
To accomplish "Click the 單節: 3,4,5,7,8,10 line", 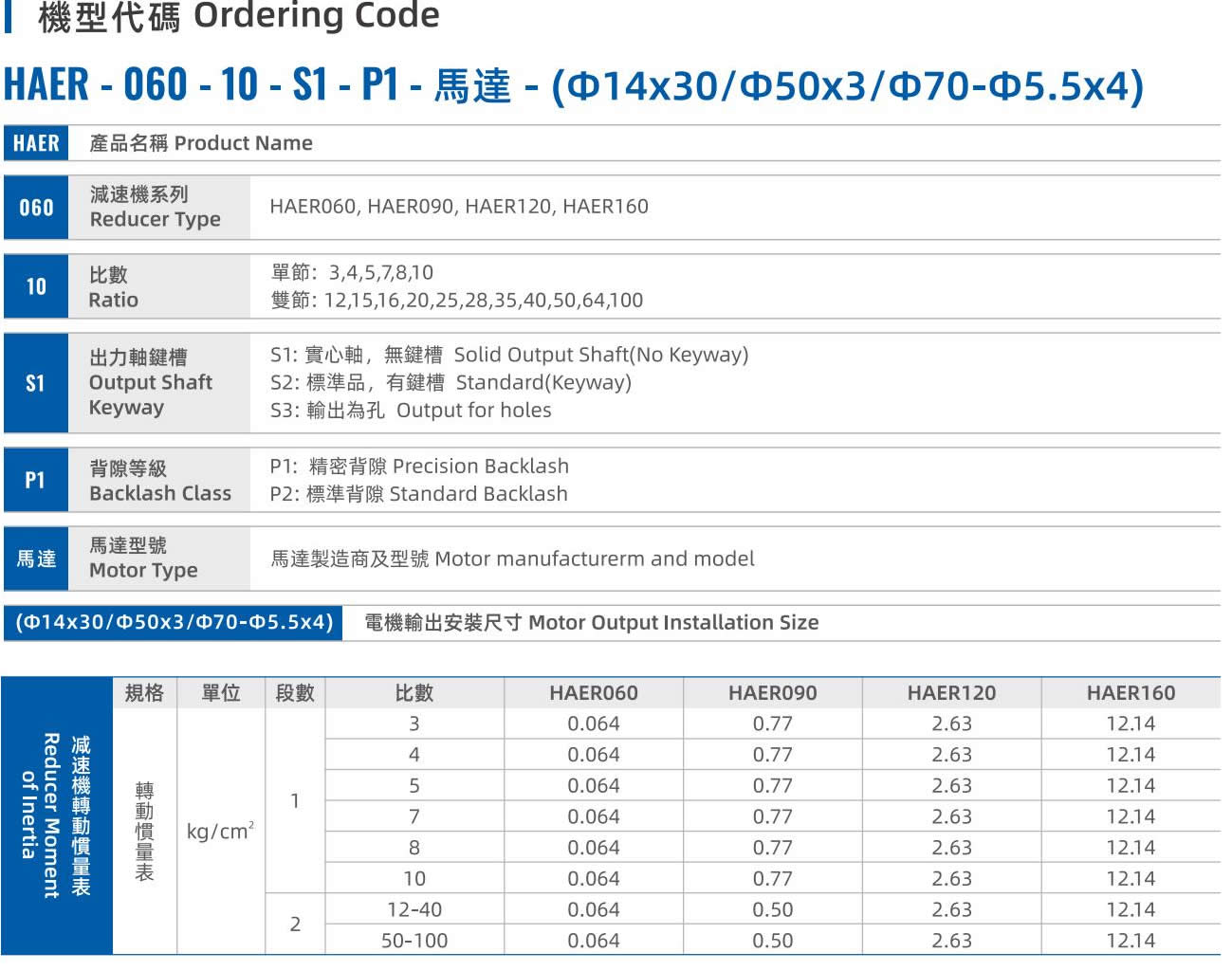I will (352, 273).
